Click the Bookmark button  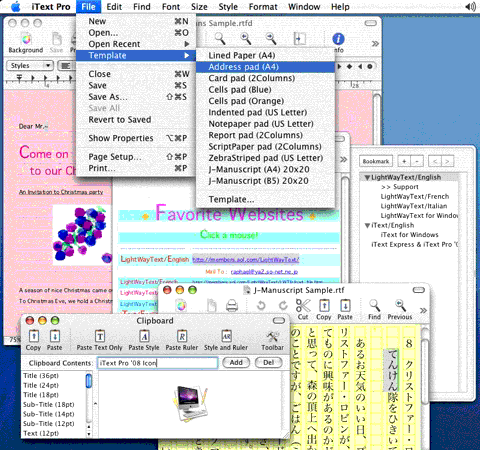tap(376, 161)
